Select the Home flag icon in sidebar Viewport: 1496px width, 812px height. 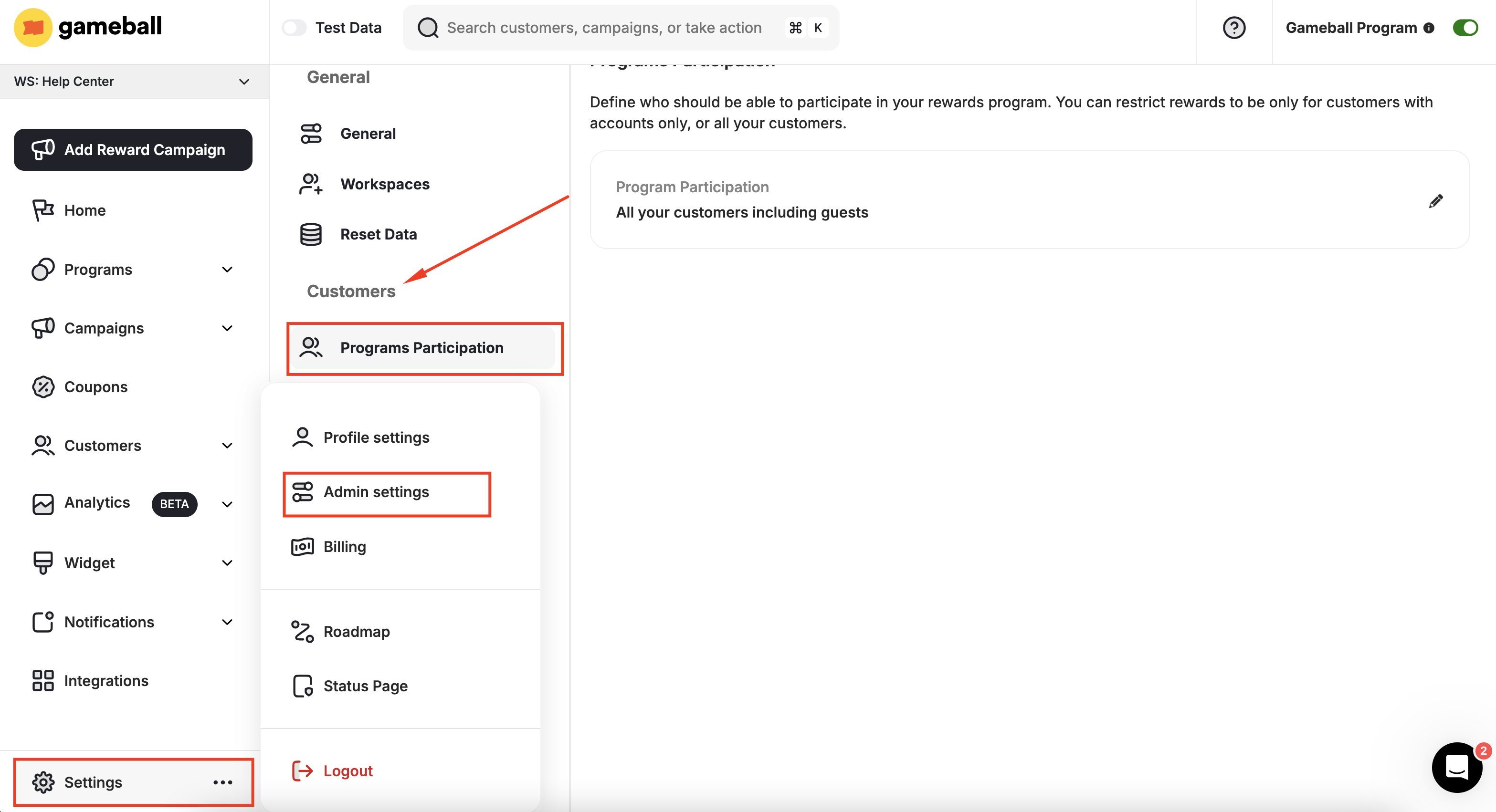click(x=42, y=210)
